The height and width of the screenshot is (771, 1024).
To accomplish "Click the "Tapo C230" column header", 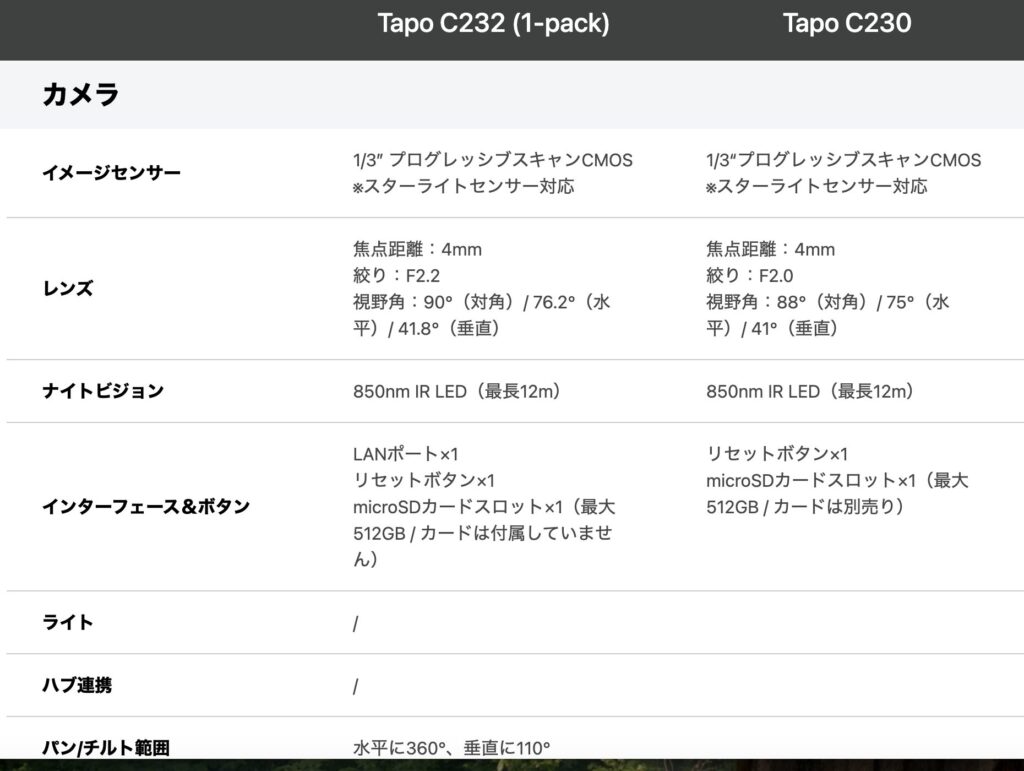I will [846, 24].
